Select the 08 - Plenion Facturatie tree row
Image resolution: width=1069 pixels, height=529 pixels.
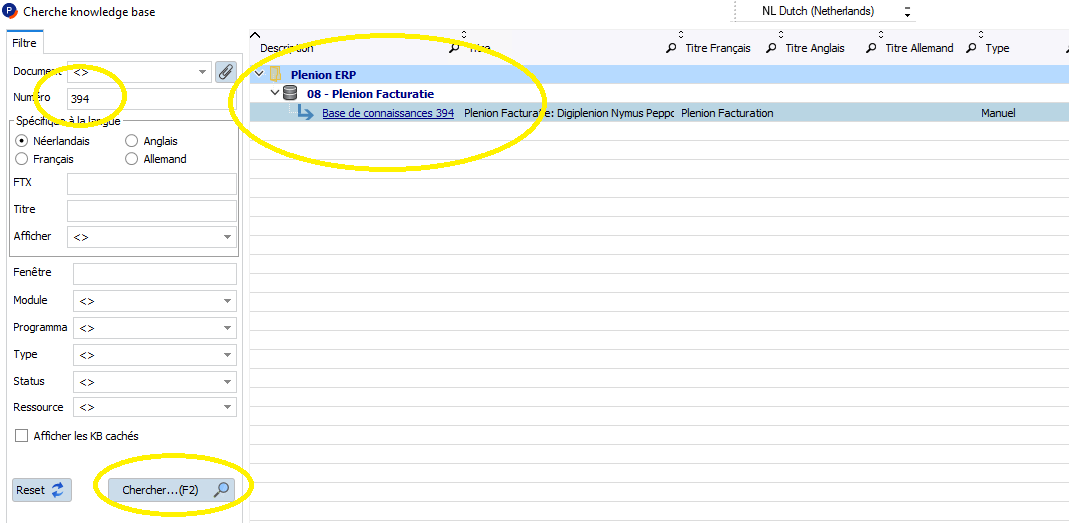(659, 93)
